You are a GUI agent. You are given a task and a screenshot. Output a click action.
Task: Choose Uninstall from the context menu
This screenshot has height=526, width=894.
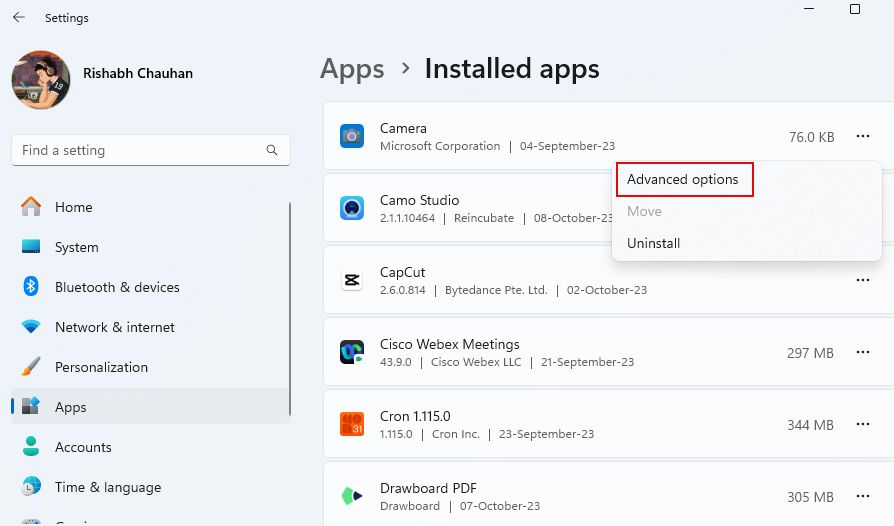point(653,243)
